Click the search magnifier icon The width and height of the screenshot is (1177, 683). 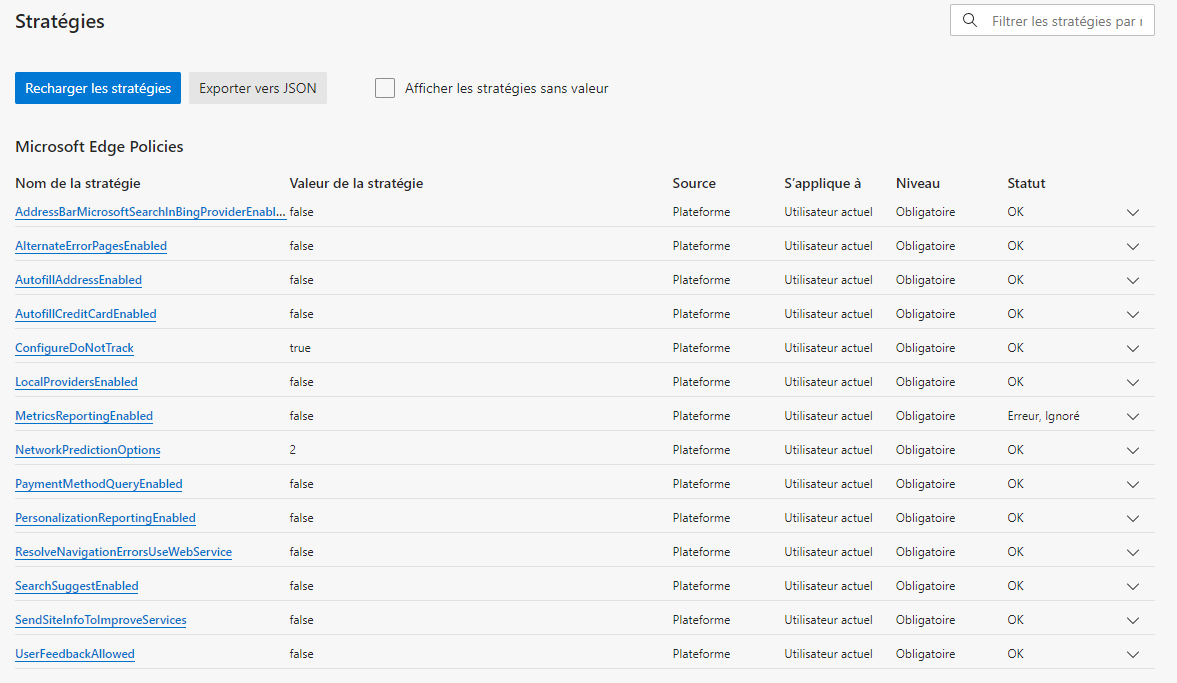click(x=970, y=20)
